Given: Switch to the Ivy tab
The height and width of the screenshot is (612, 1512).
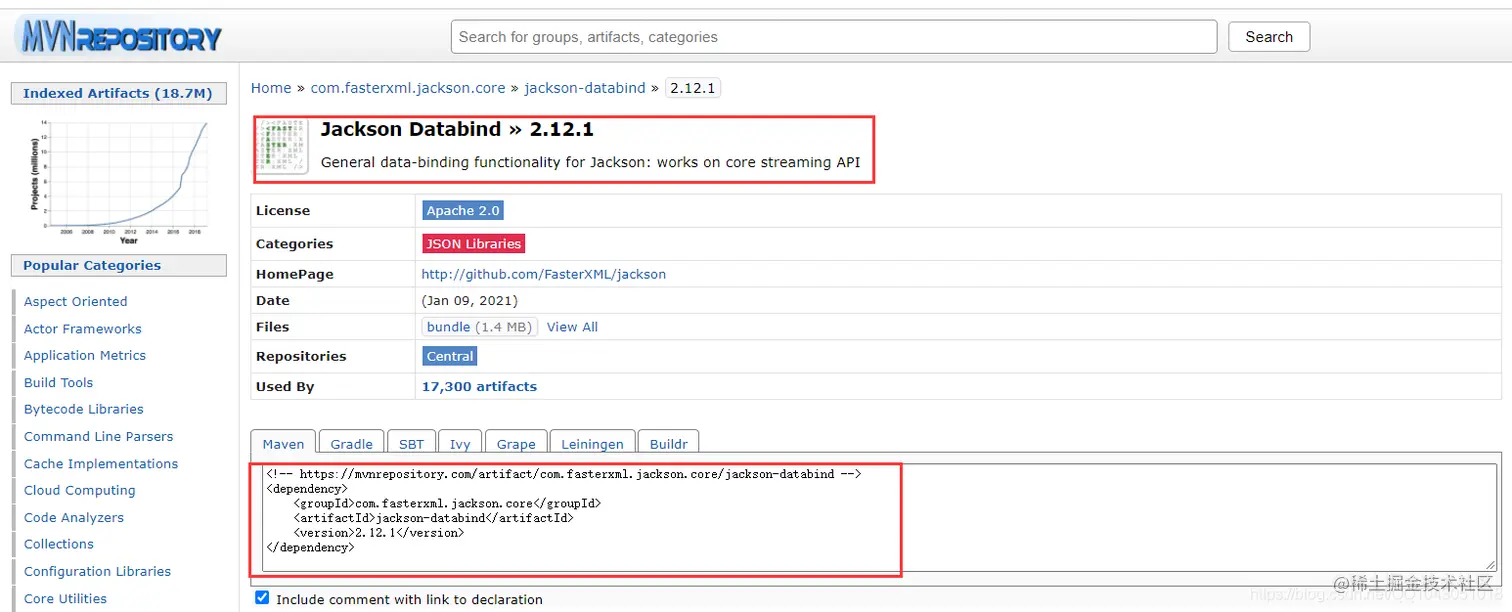Looking at the screenshot, I should coord(460,444).
